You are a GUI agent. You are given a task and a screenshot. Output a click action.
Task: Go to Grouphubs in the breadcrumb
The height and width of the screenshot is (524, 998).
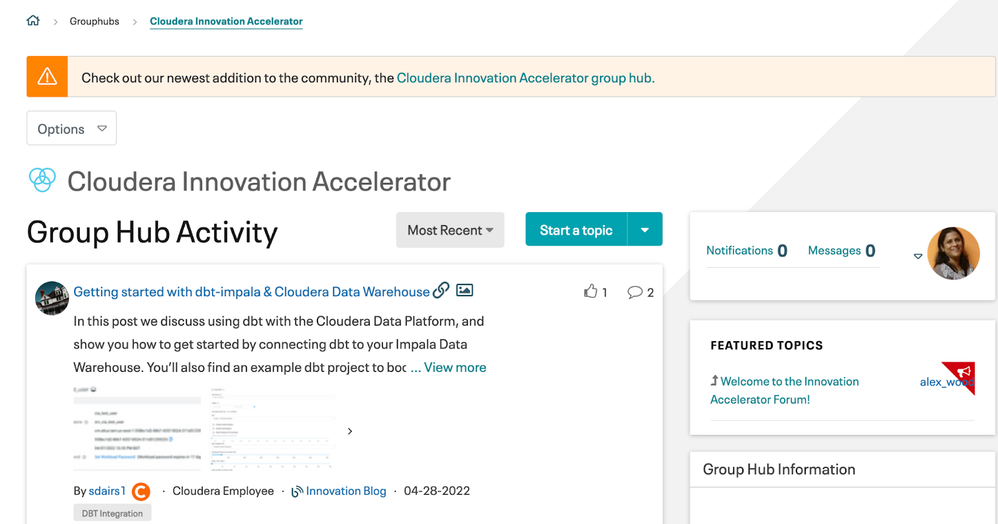point(94,21)
